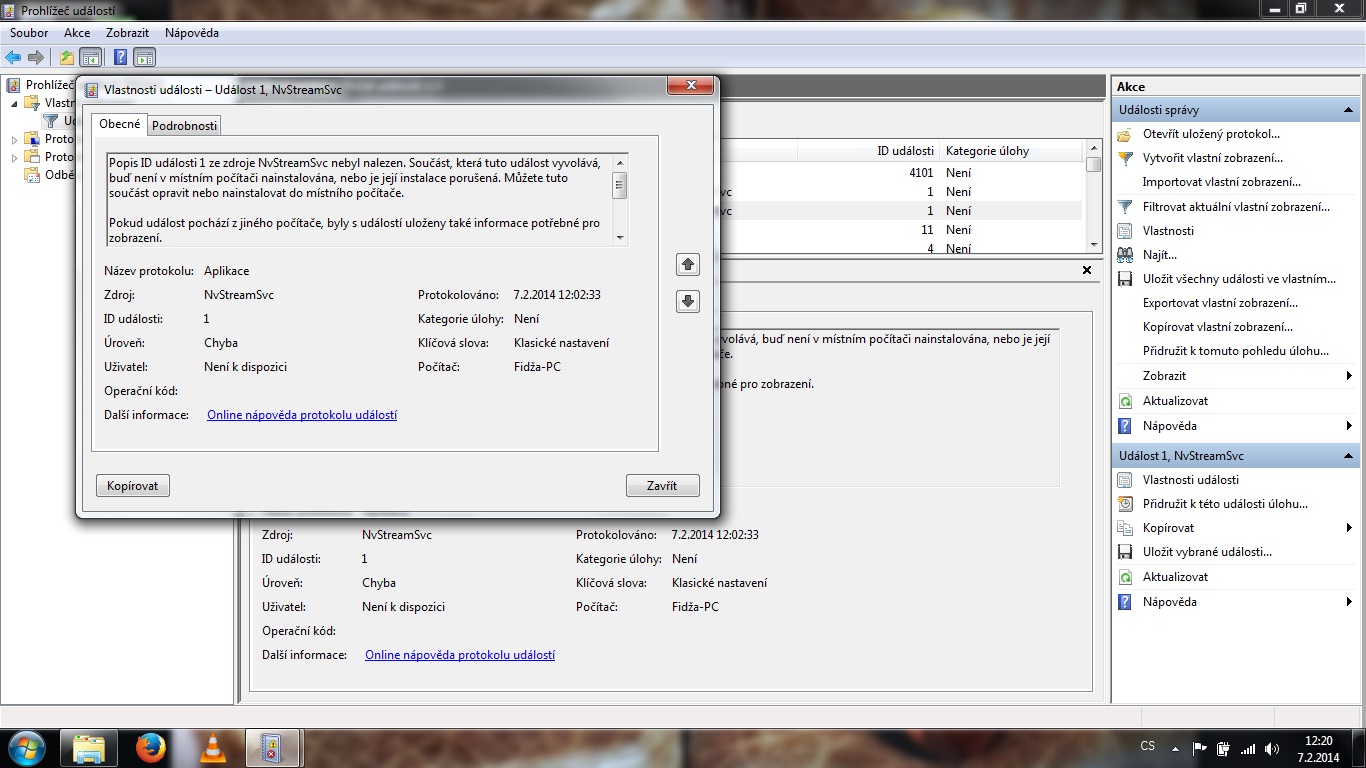
Task: Click the open-folder icon beside Otevřít uložený protokol
Action: point(1125,134)
